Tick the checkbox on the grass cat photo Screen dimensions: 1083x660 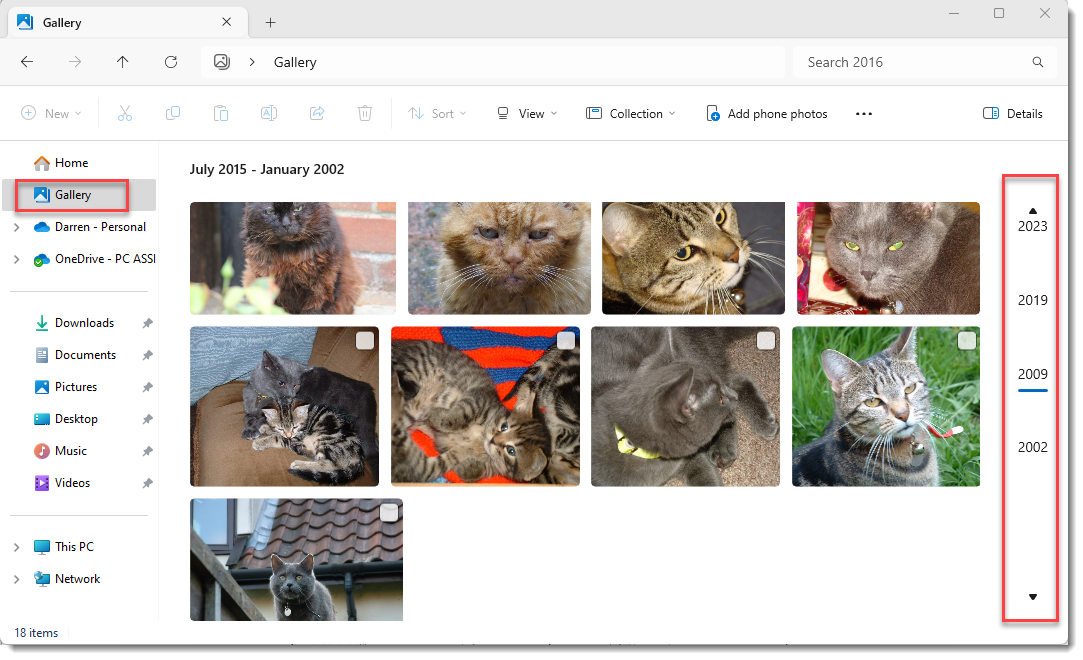point(967,340)
